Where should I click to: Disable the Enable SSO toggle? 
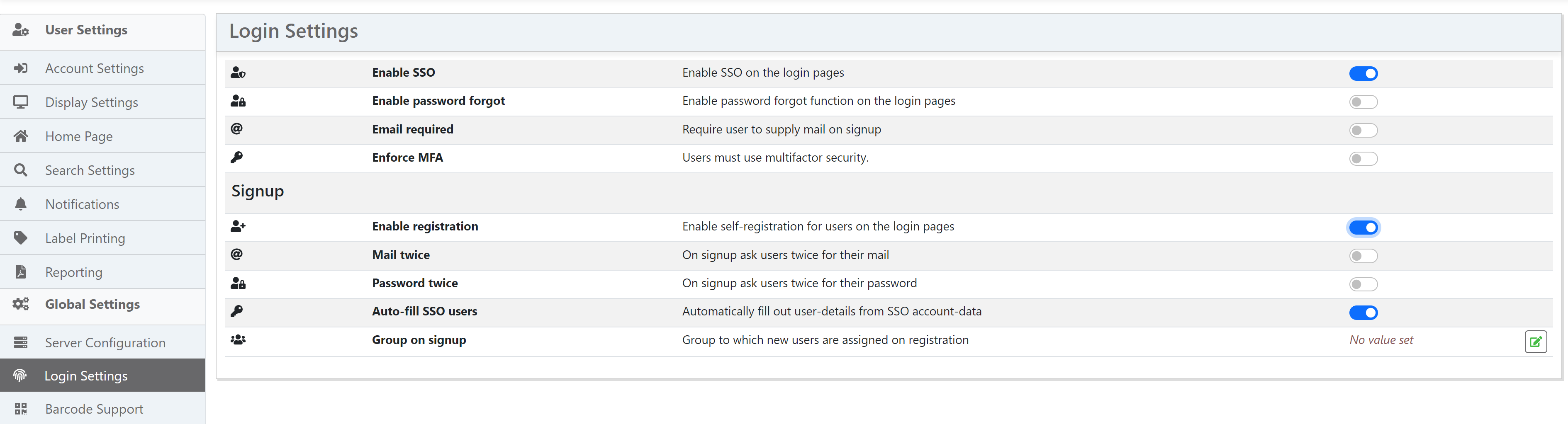[1362, 74]
